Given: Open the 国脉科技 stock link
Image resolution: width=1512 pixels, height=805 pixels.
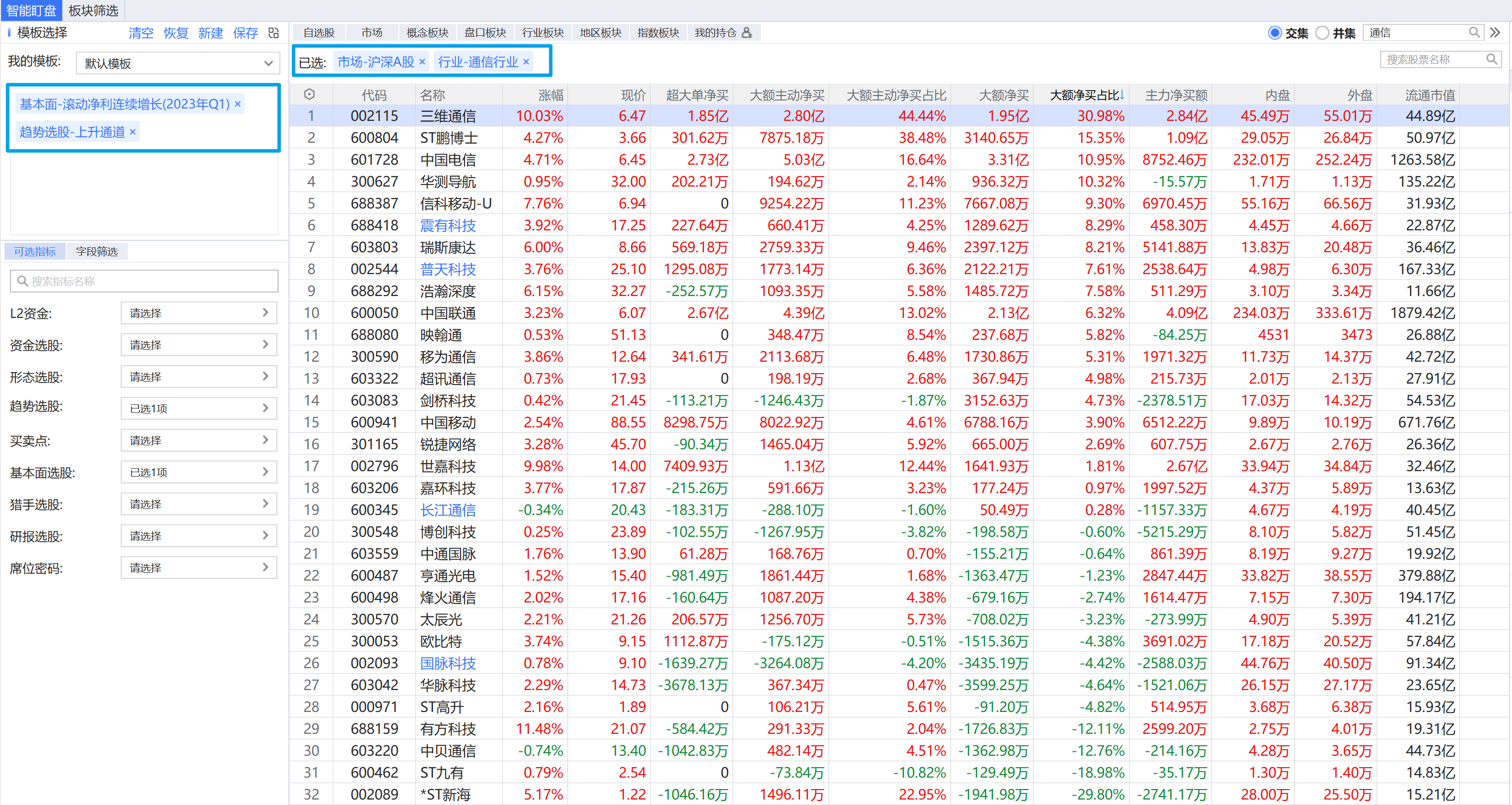Looking at the screenshot, I should [448, 663].
